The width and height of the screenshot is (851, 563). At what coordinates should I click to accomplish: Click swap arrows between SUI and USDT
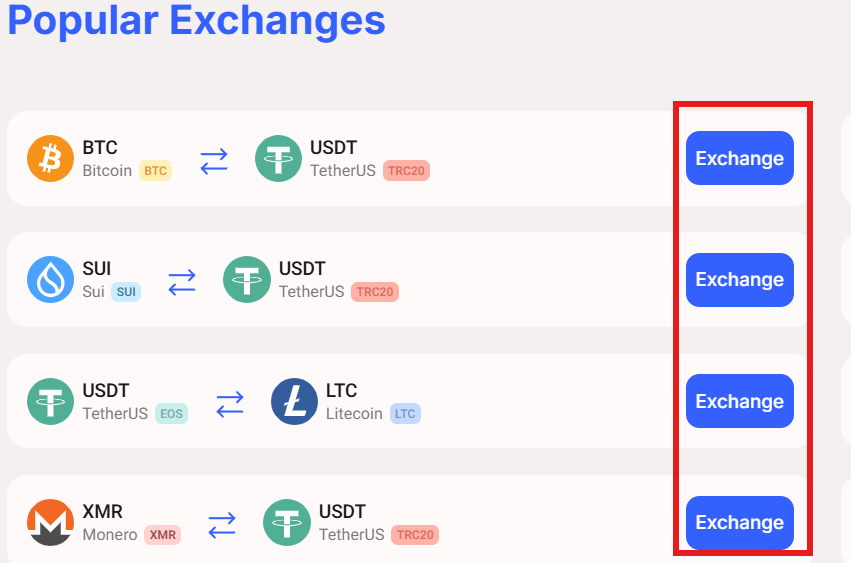[182, 282]
